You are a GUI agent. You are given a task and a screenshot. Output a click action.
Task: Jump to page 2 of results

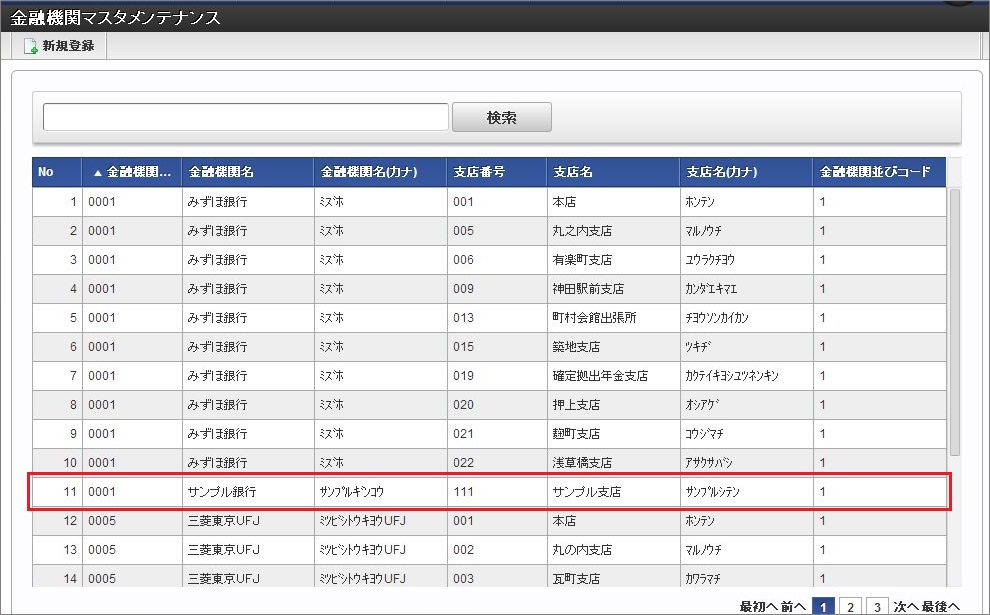850,607
